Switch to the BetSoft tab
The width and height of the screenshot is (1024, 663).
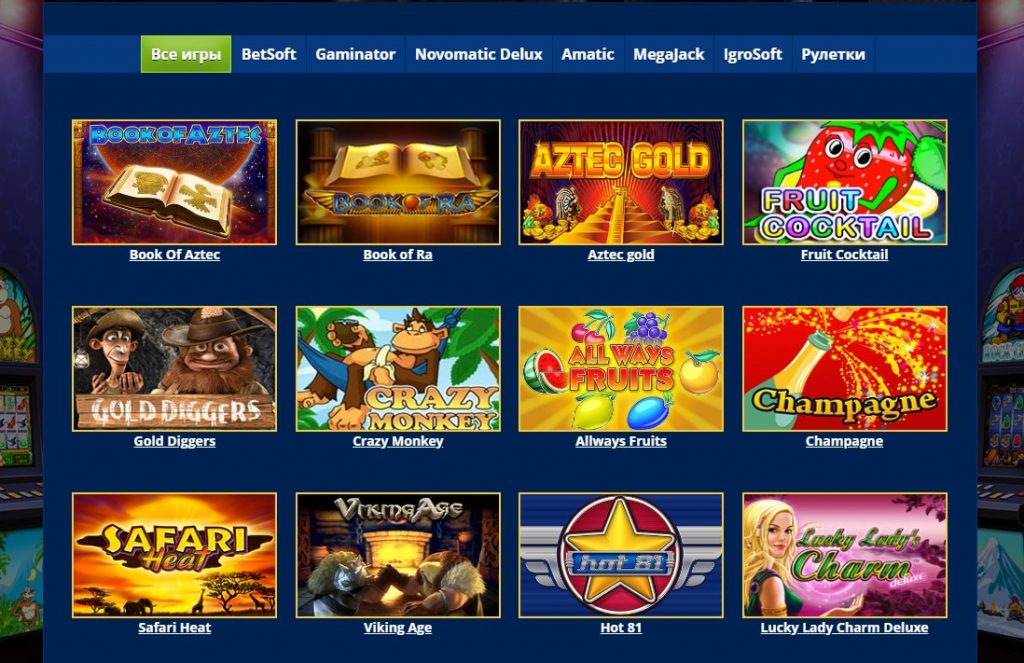tap(268, 54)
